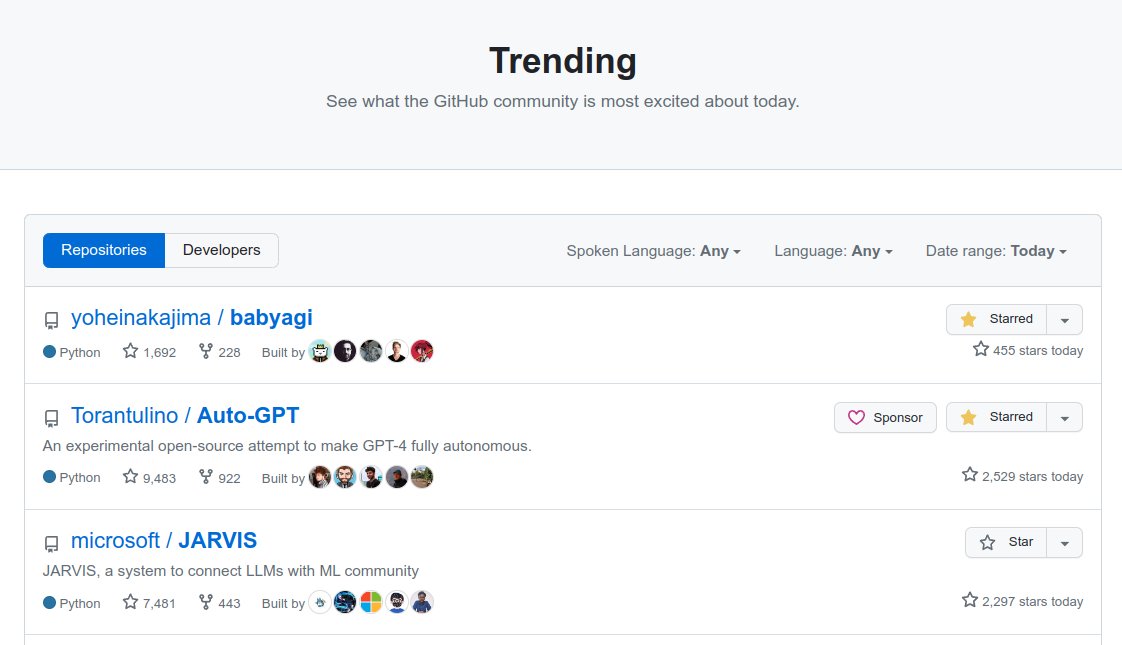Expand the Spoken Language: Any dropdown
This screenshot has width=1122, height=645.
click(x=653, y=251)
